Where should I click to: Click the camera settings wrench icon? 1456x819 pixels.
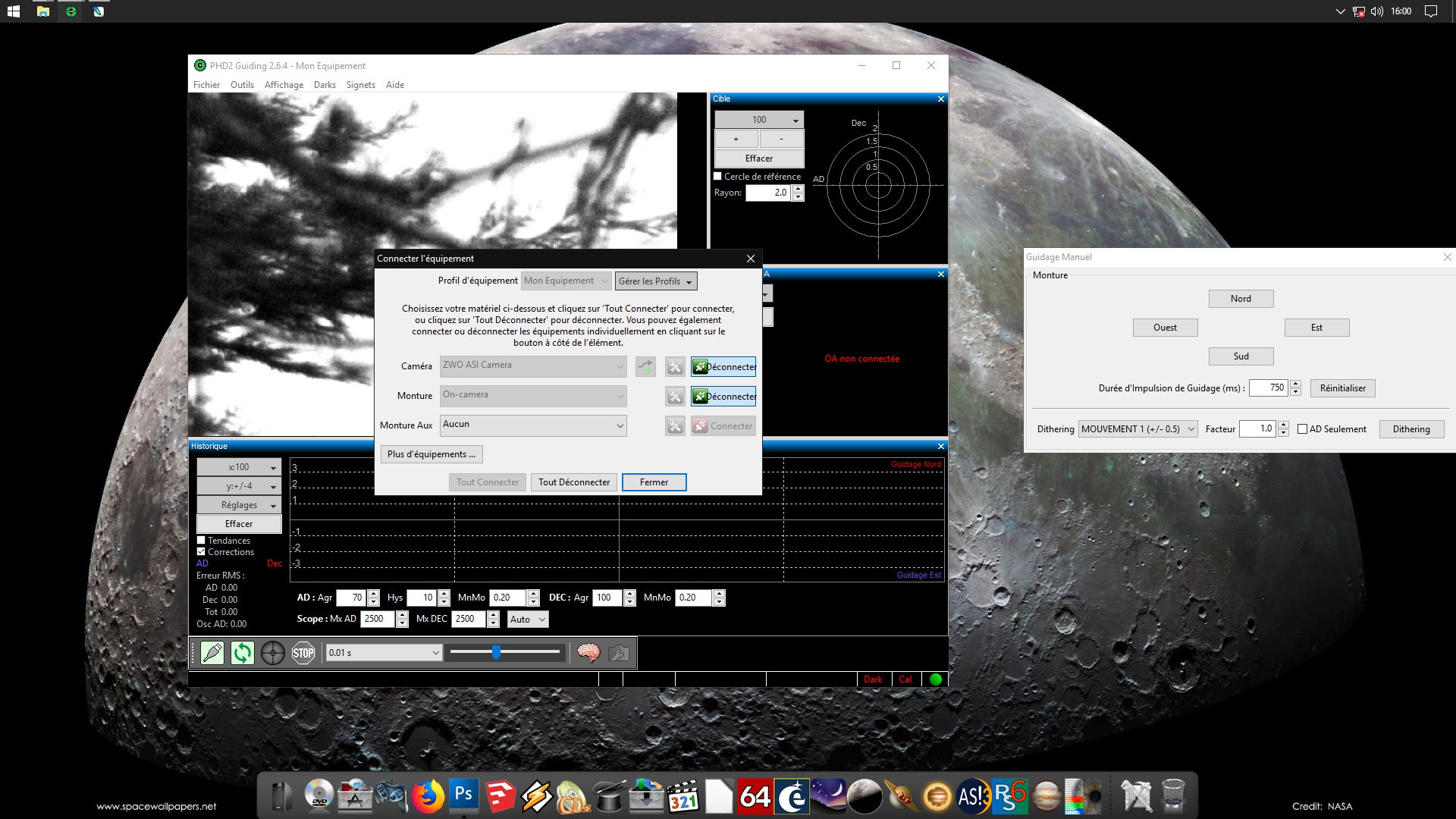pos(619,653)
